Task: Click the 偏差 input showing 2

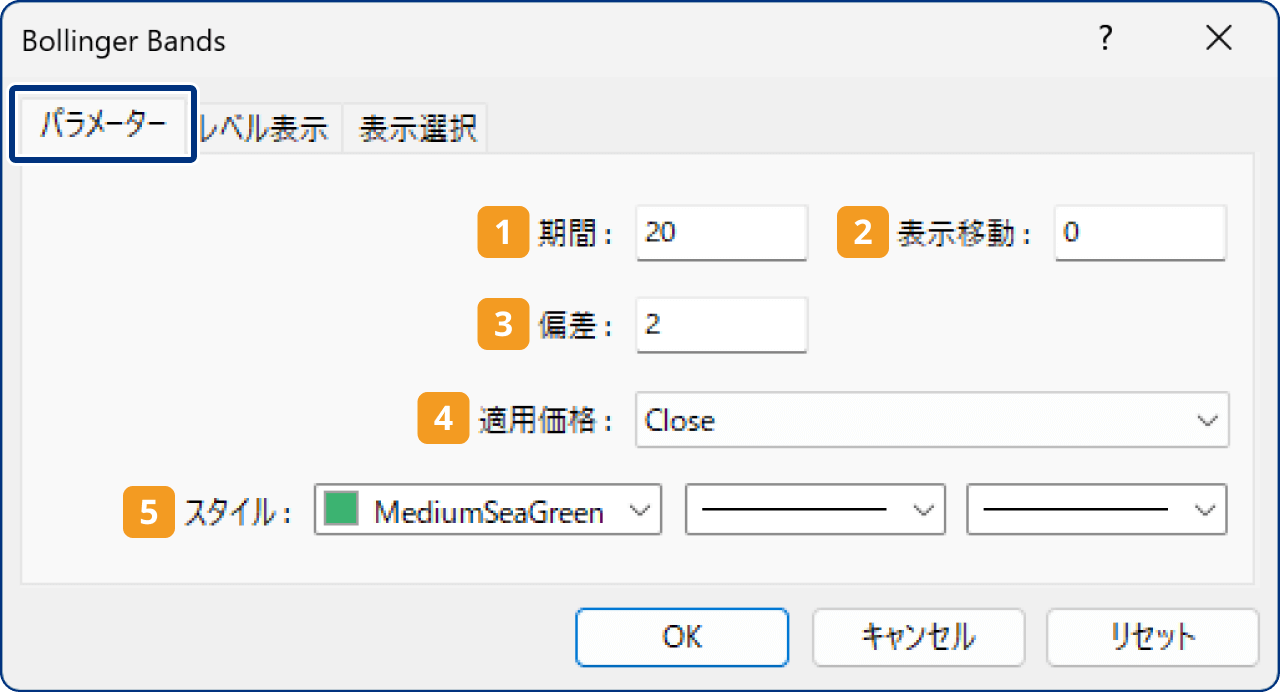Action: [x=720, y=324]
